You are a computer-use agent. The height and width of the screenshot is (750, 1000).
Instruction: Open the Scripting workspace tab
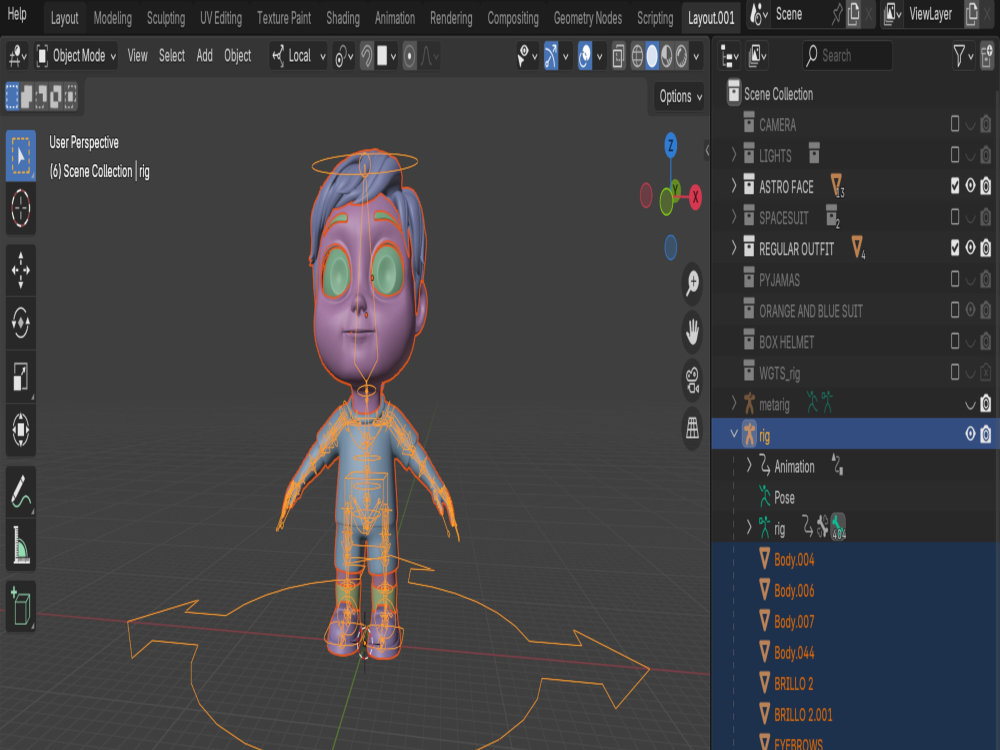click(655, 18)
